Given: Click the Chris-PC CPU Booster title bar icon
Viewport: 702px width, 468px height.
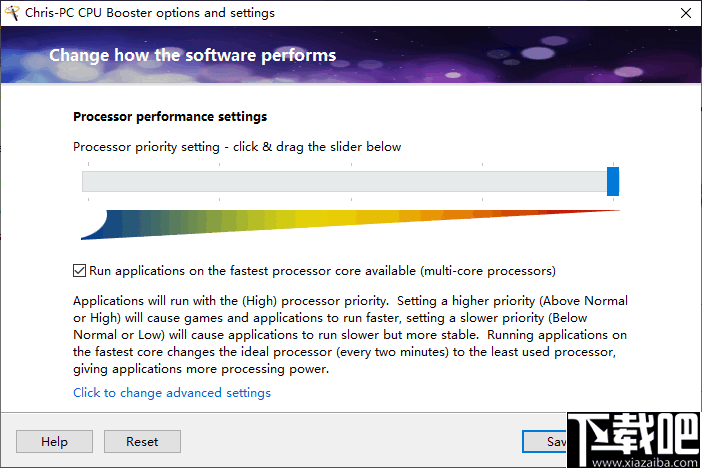Looking at the screenshot, I should click(x=14, y=13).
